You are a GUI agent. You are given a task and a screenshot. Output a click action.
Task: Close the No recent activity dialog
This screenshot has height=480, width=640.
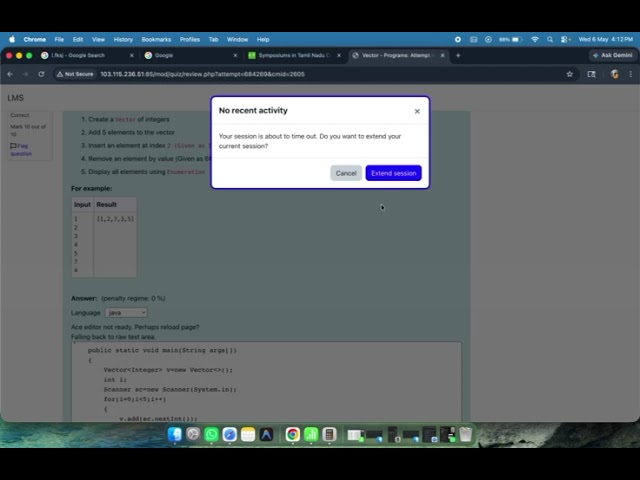click(417, 111)
